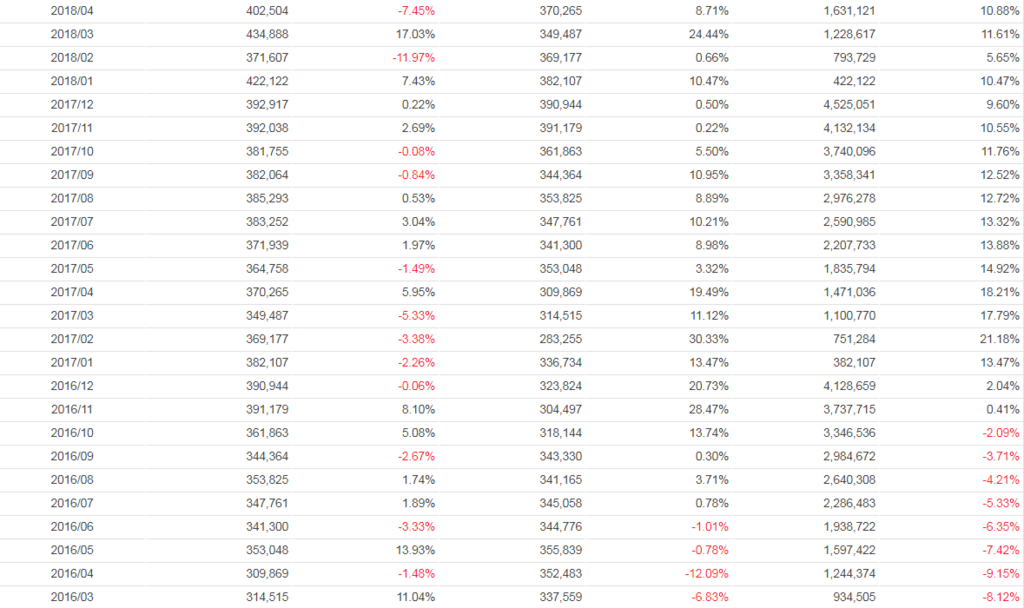1024x608 pixels.
Task: Select the 24.44% percentage cell
Action: (708, 34)
